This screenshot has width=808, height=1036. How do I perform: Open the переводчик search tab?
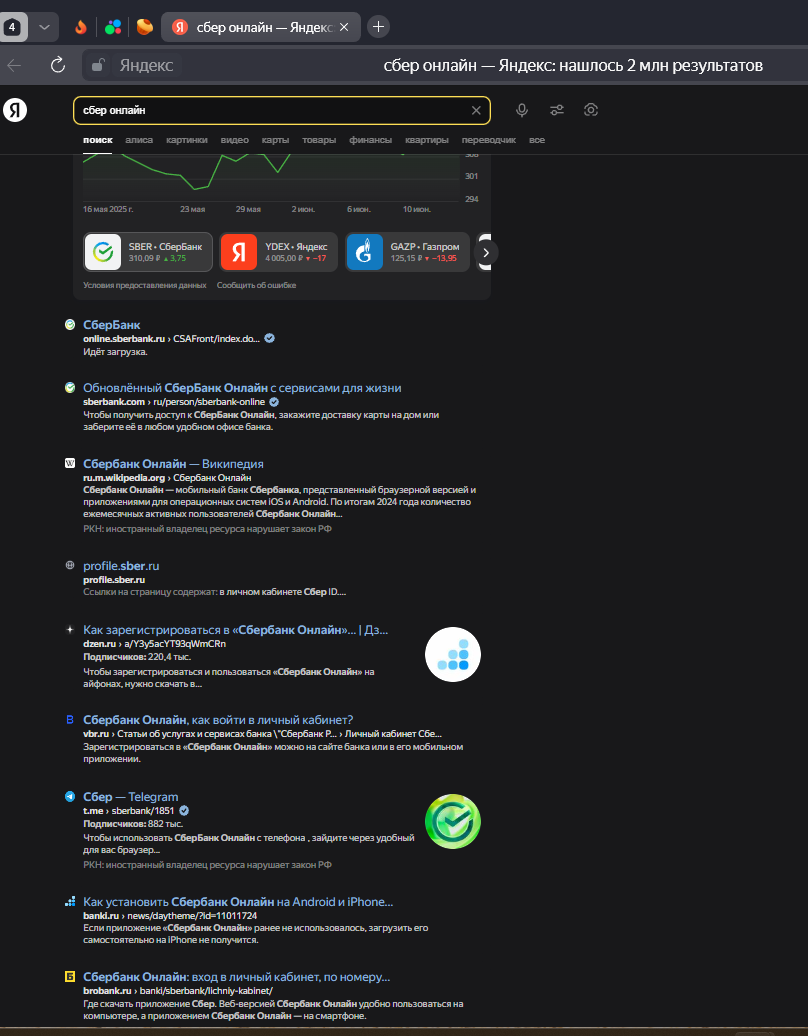coord(489,140)
